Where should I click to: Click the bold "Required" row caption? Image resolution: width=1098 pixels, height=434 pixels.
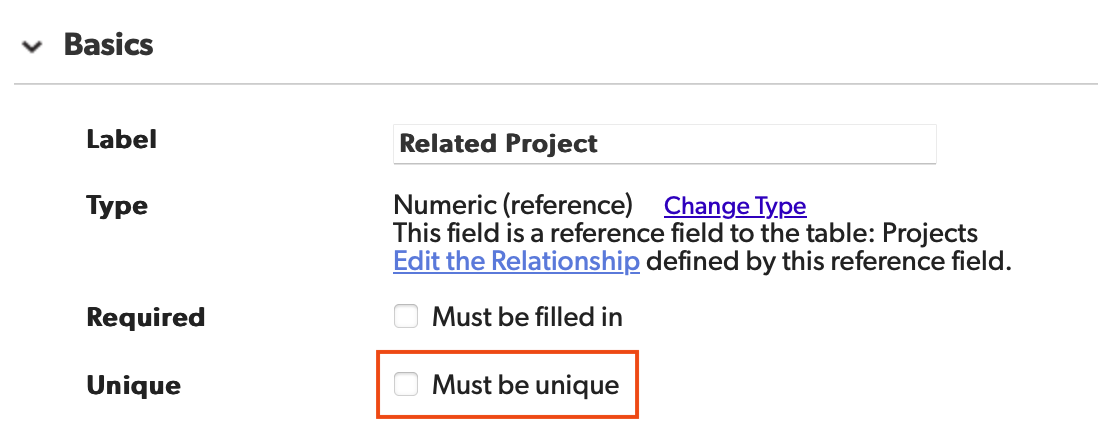coord(146,317)
